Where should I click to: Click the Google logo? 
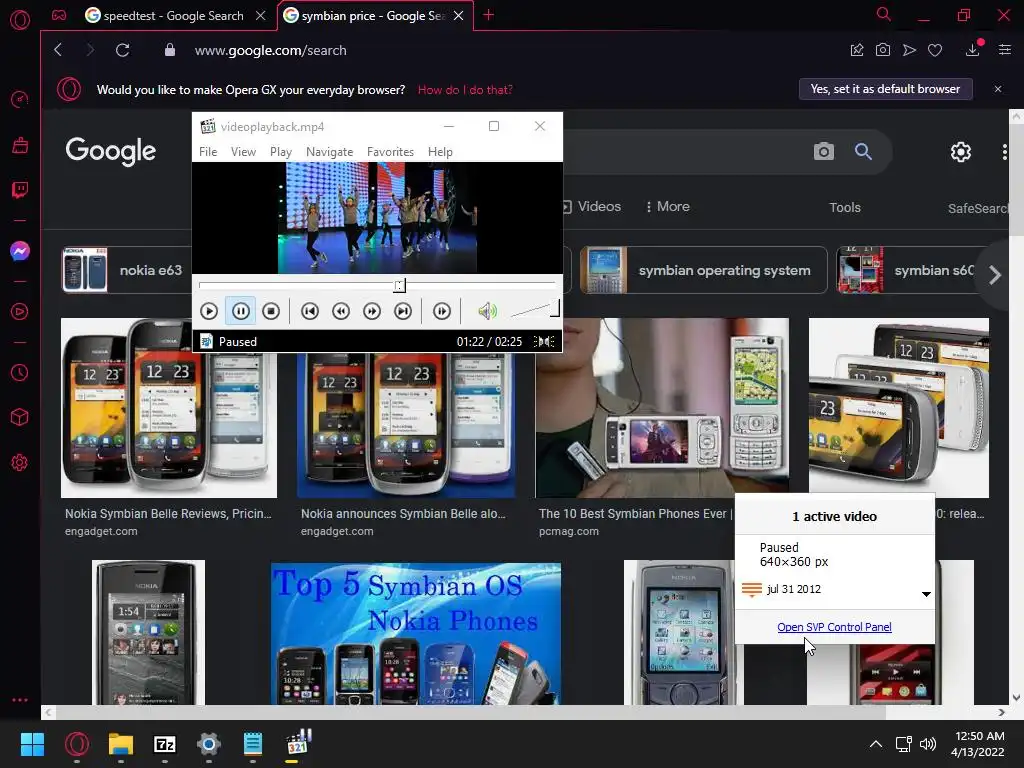110,152
